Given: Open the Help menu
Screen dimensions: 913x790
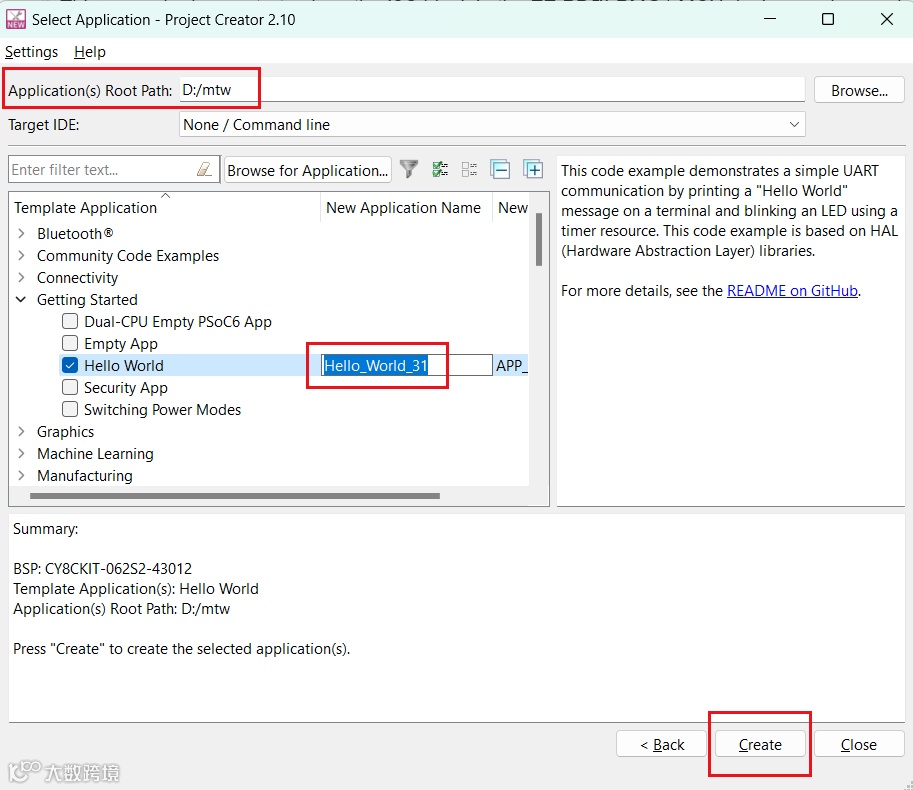Looking at the screenshot, I should click(90, 52).
